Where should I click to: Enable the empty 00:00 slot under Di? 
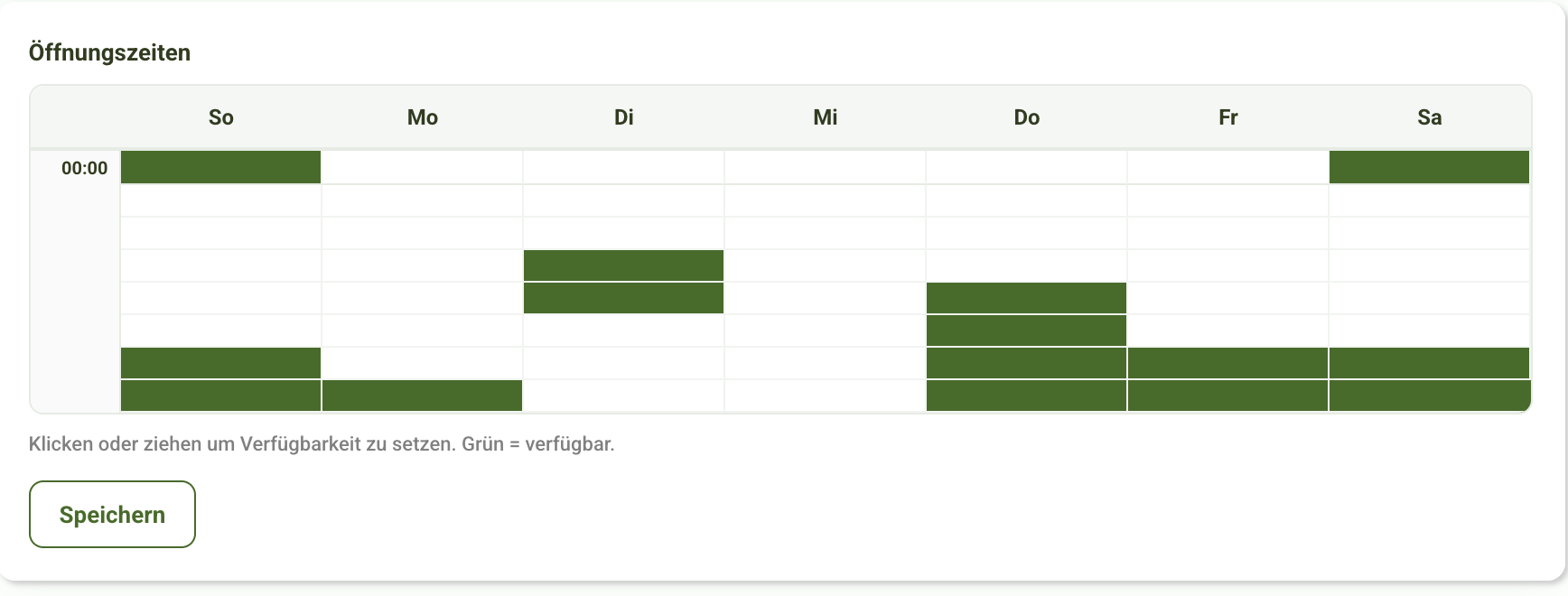pyautogui.click(x=623, y=167)
